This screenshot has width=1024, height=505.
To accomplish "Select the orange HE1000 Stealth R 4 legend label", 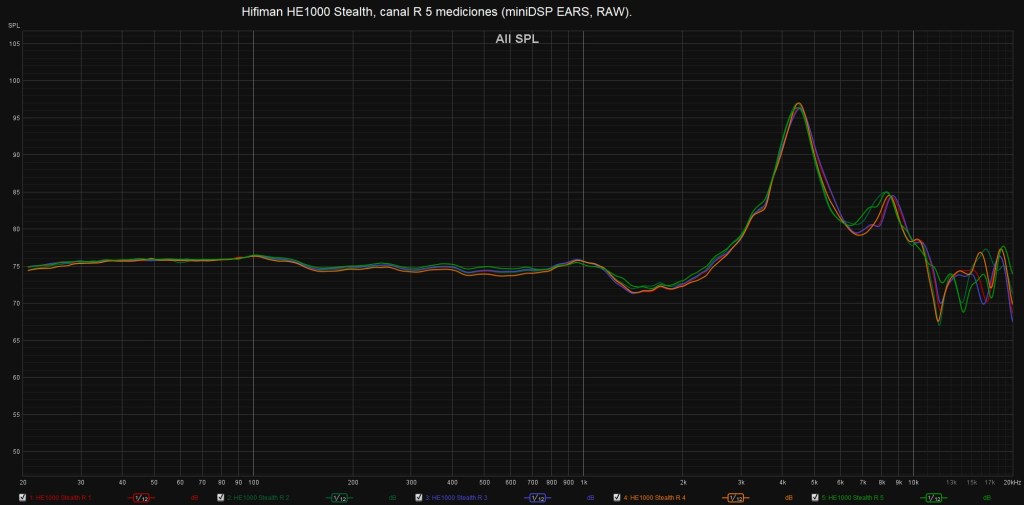I will pyautogui.click(x=655, y=497).
